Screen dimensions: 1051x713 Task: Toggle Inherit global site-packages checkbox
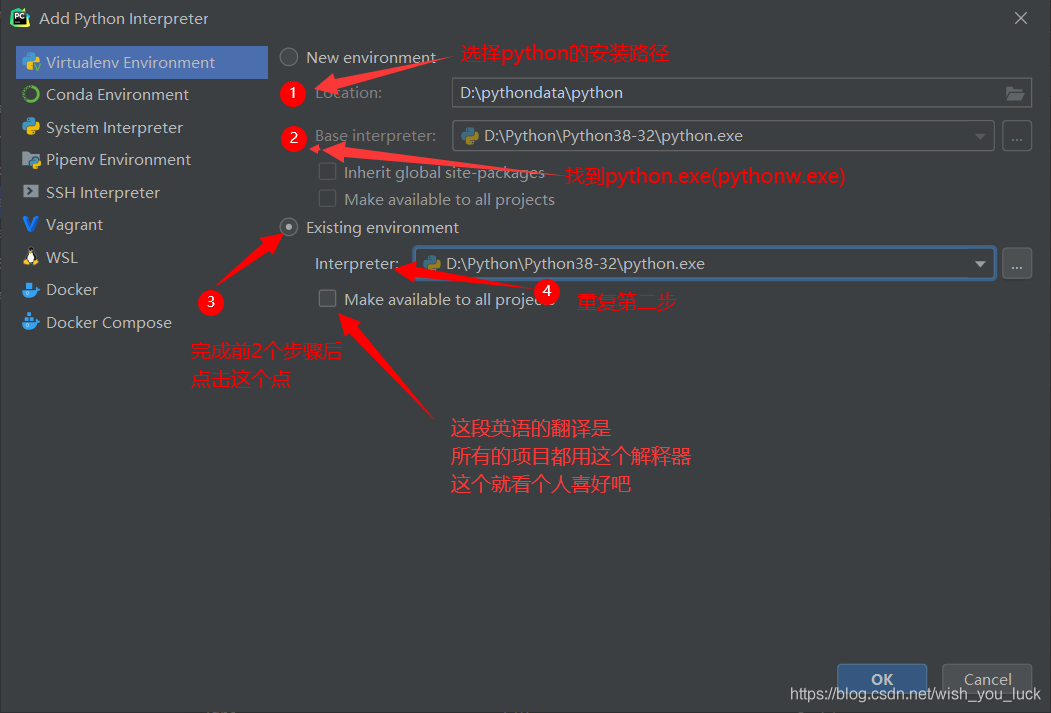327,172
